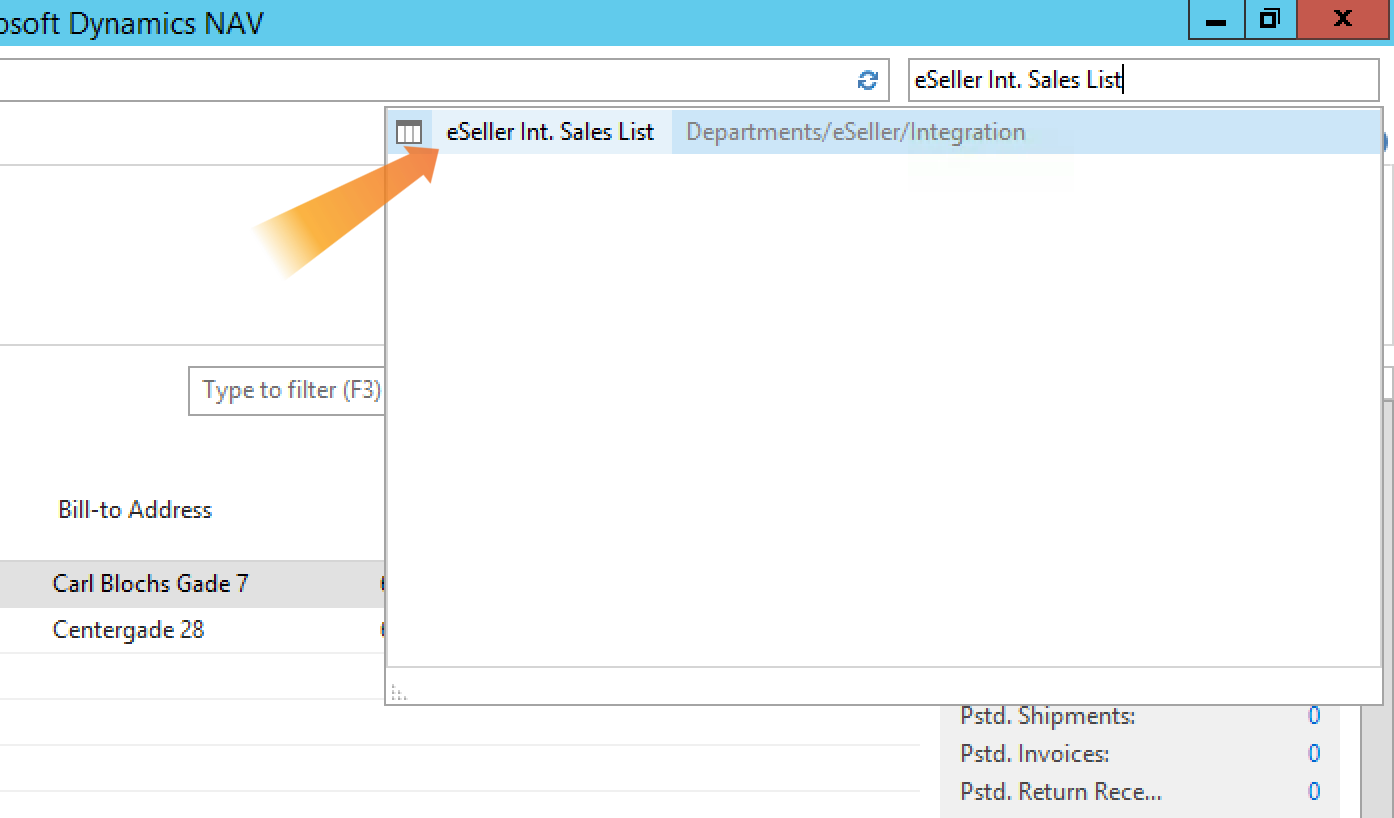
Task: Focus the search box containing eSeller Int. Sales List
Action: pos(1143,80)
